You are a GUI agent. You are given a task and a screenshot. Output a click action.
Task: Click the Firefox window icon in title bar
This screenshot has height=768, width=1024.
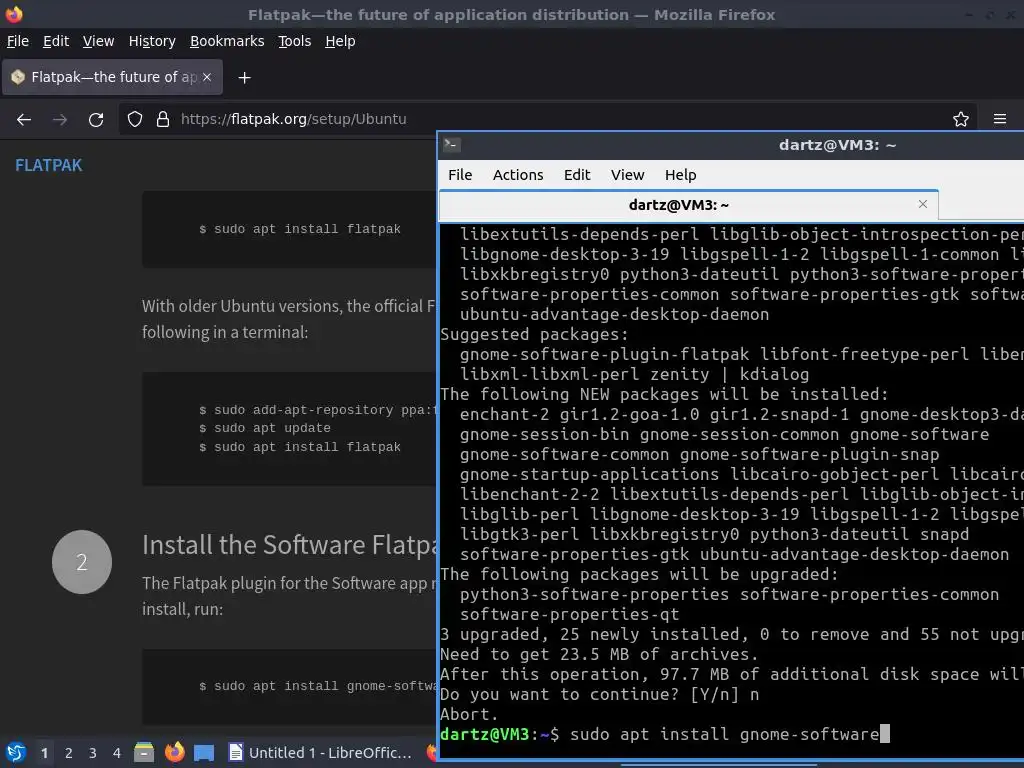click(x=14, y=14)
